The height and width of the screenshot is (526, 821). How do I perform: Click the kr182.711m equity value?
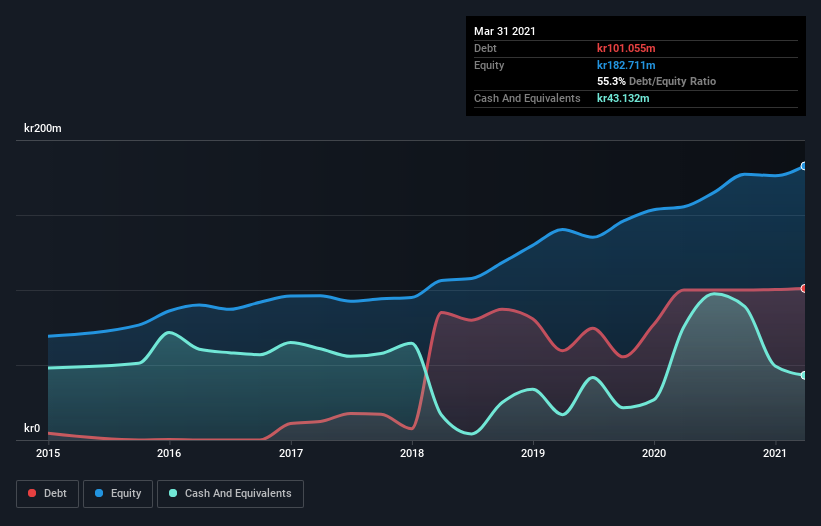[x=626, y=65]
